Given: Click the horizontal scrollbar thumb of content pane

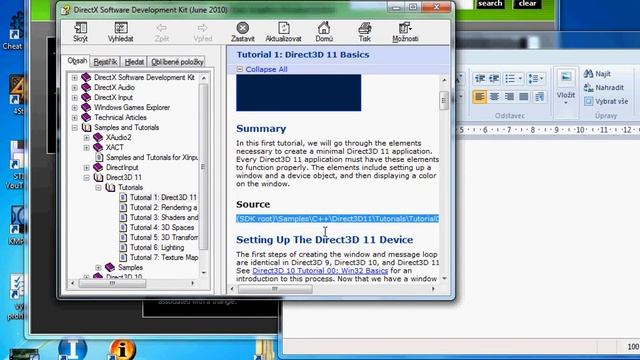Looking at the screenshot, I should tap(275, 289).
